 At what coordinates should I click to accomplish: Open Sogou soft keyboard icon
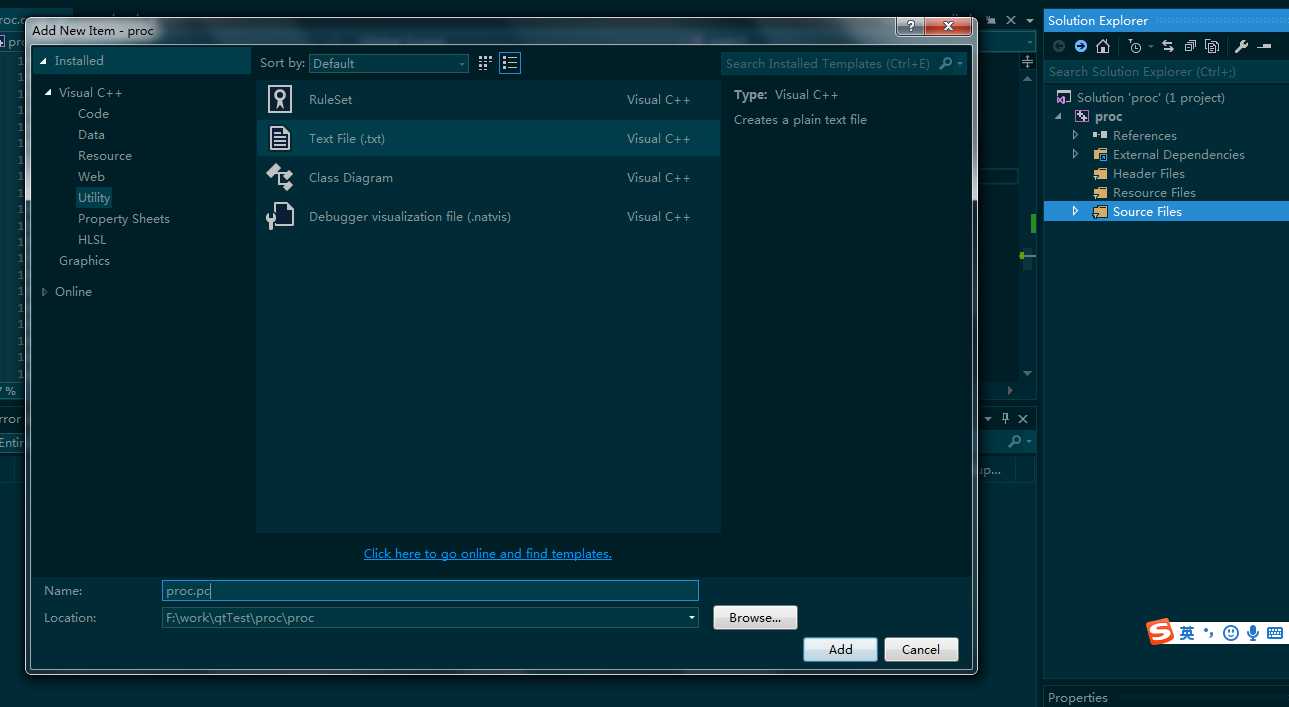coord(1275,633)
